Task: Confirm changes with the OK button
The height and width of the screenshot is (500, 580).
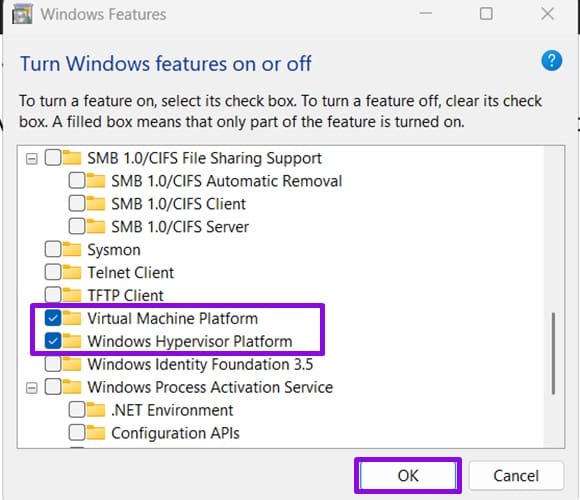Action: [x=408, y=476]
